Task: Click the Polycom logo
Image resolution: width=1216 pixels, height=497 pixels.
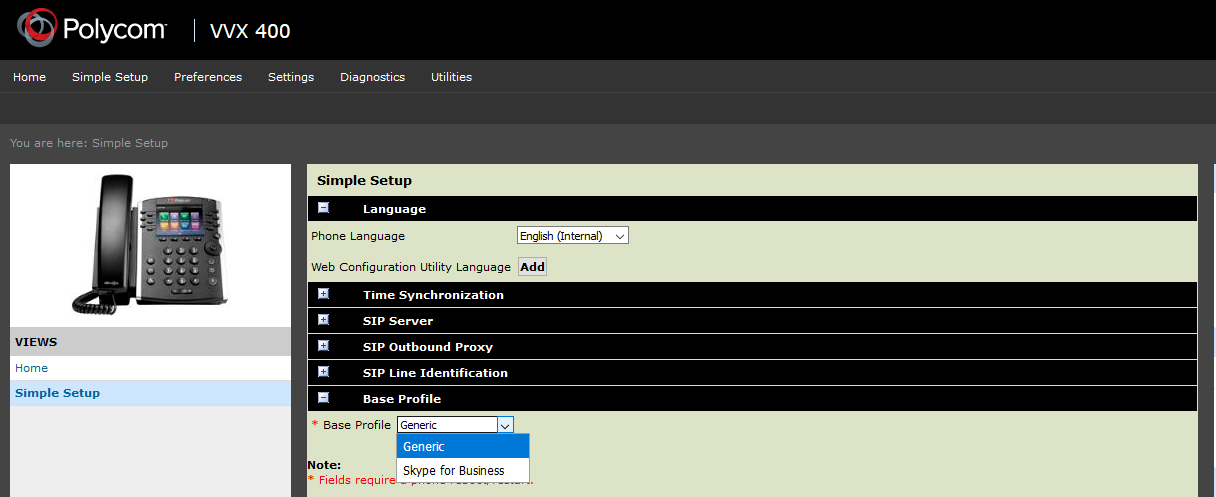Action: 92,30
